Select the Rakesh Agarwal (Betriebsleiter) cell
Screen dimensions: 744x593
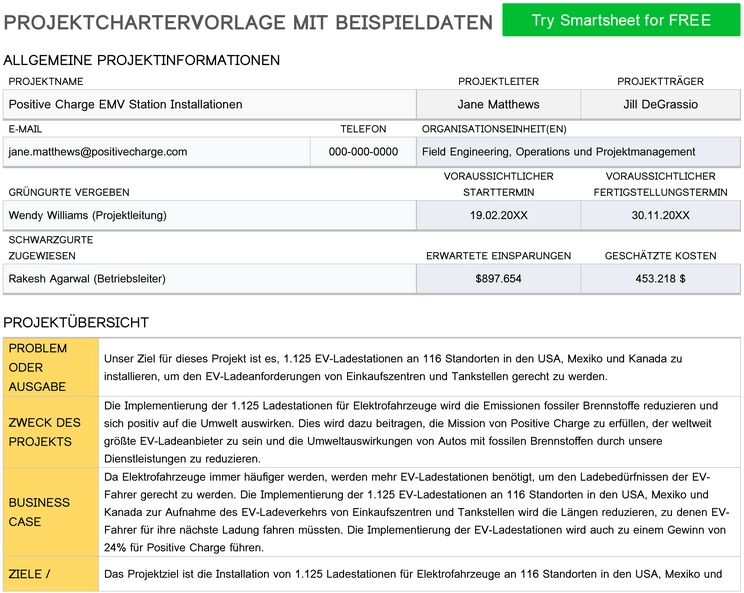point(210,279)
